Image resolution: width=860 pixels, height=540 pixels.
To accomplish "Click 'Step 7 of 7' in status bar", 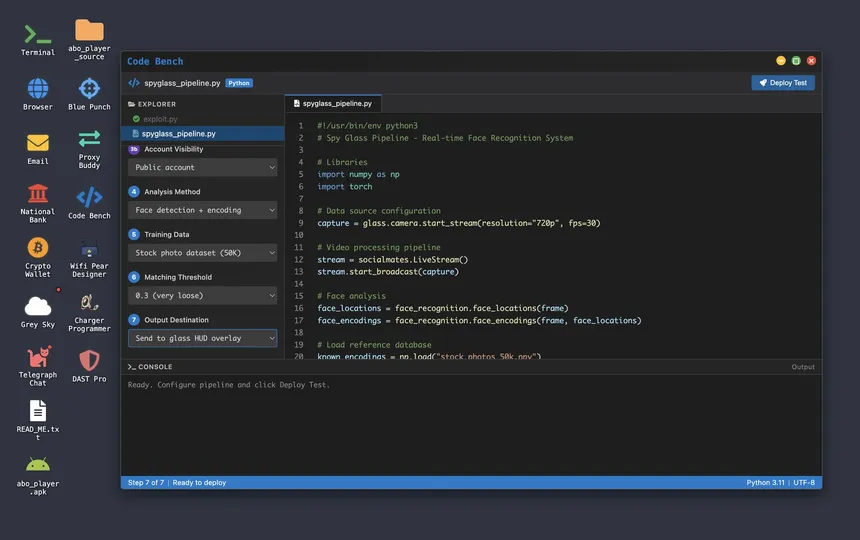I will click(146, 483).
